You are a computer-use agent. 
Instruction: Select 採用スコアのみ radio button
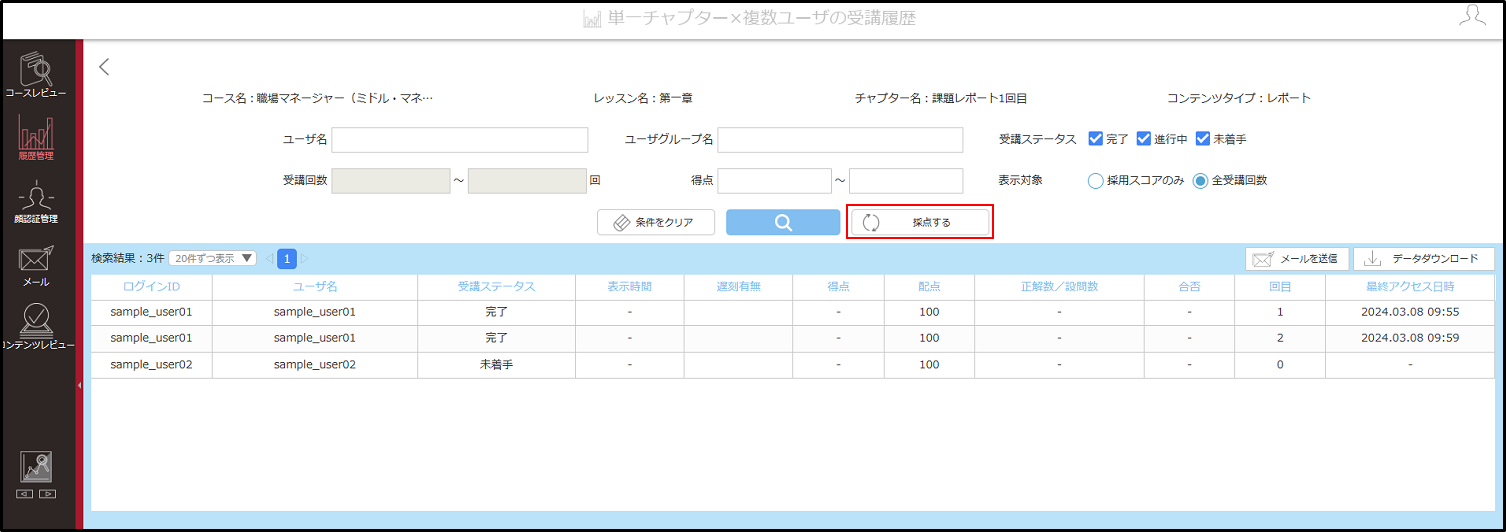click(1095, 181)
